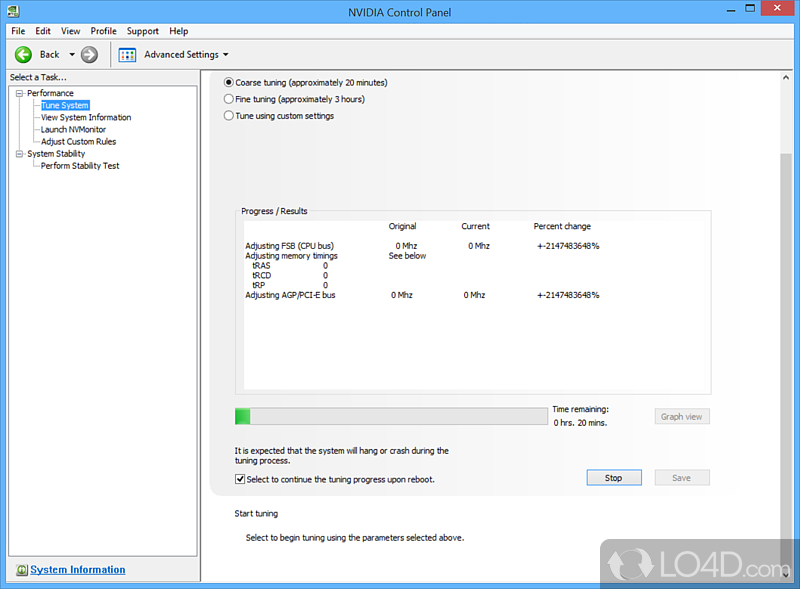Screen dimensions: 800x589
Task: Select View System Information task
Action: (x=86, y=117)
